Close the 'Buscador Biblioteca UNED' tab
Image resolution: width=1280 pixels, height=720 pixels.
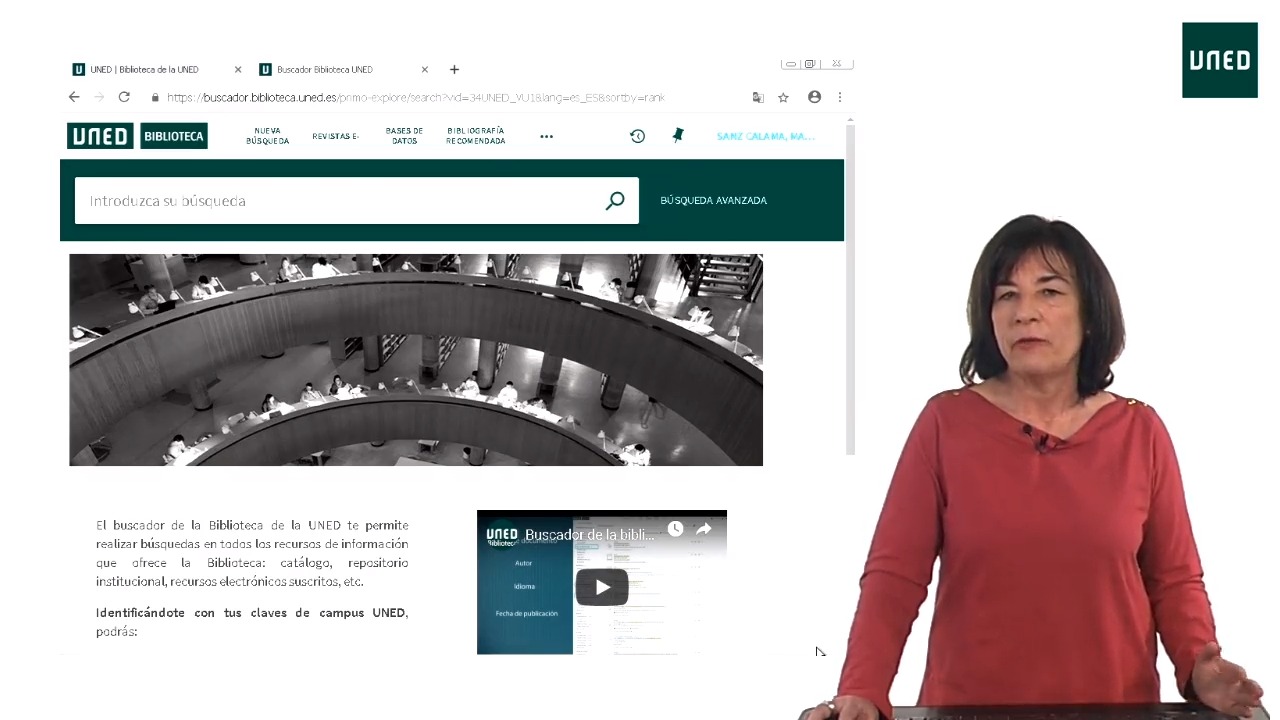point(425,70)
